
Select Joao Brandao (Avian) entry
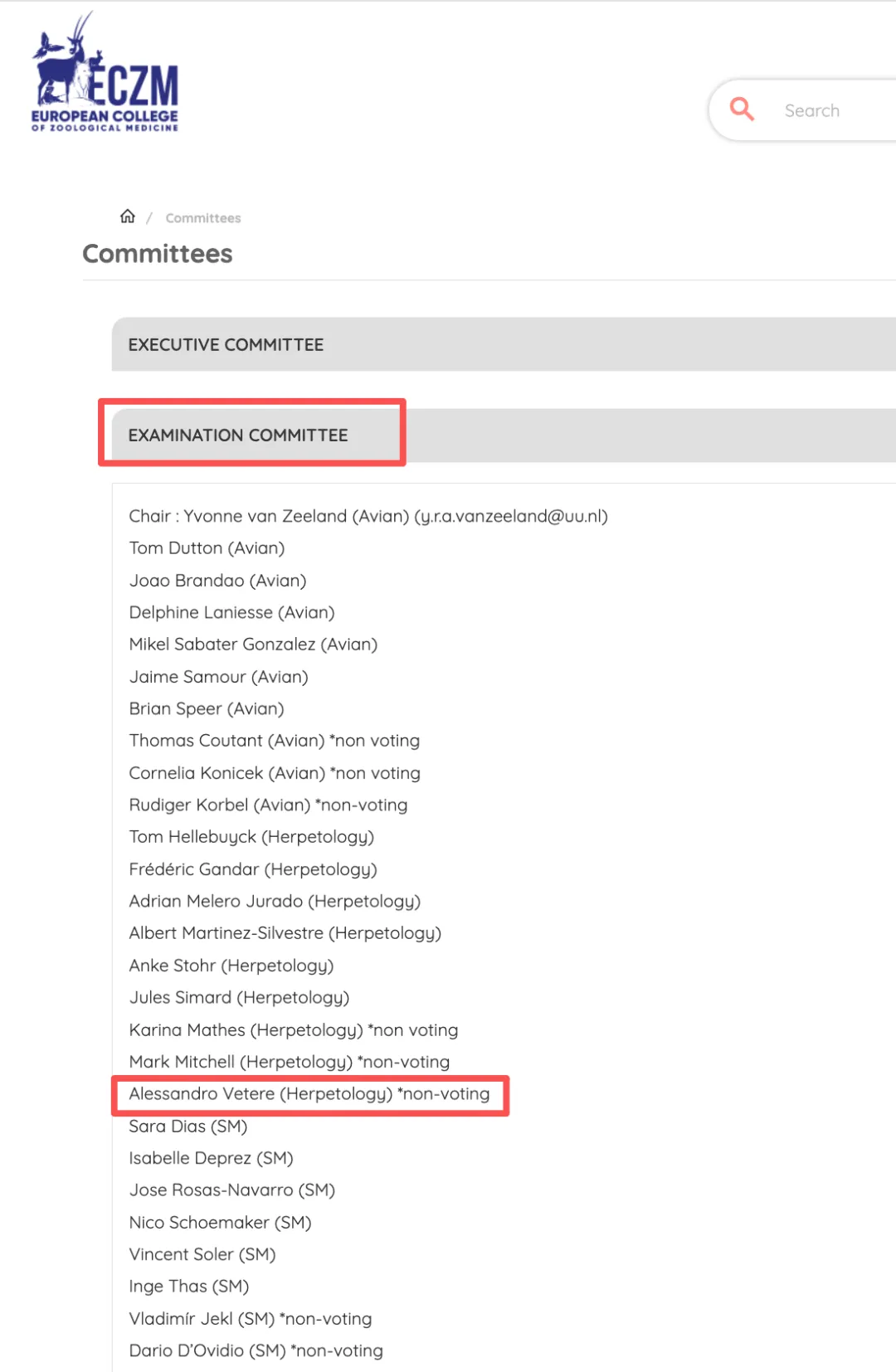point(217,581)
